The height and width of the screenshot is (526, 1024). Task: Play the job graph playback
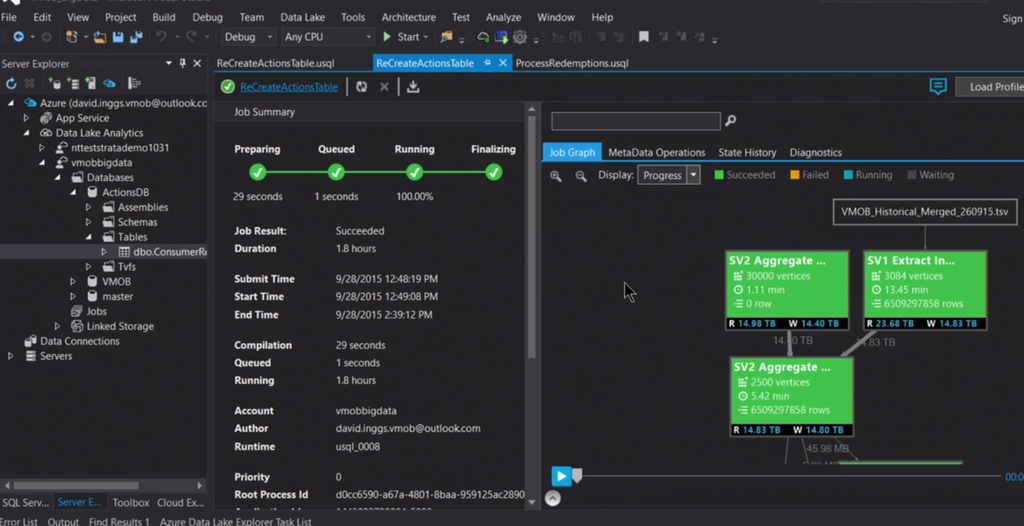561,477
